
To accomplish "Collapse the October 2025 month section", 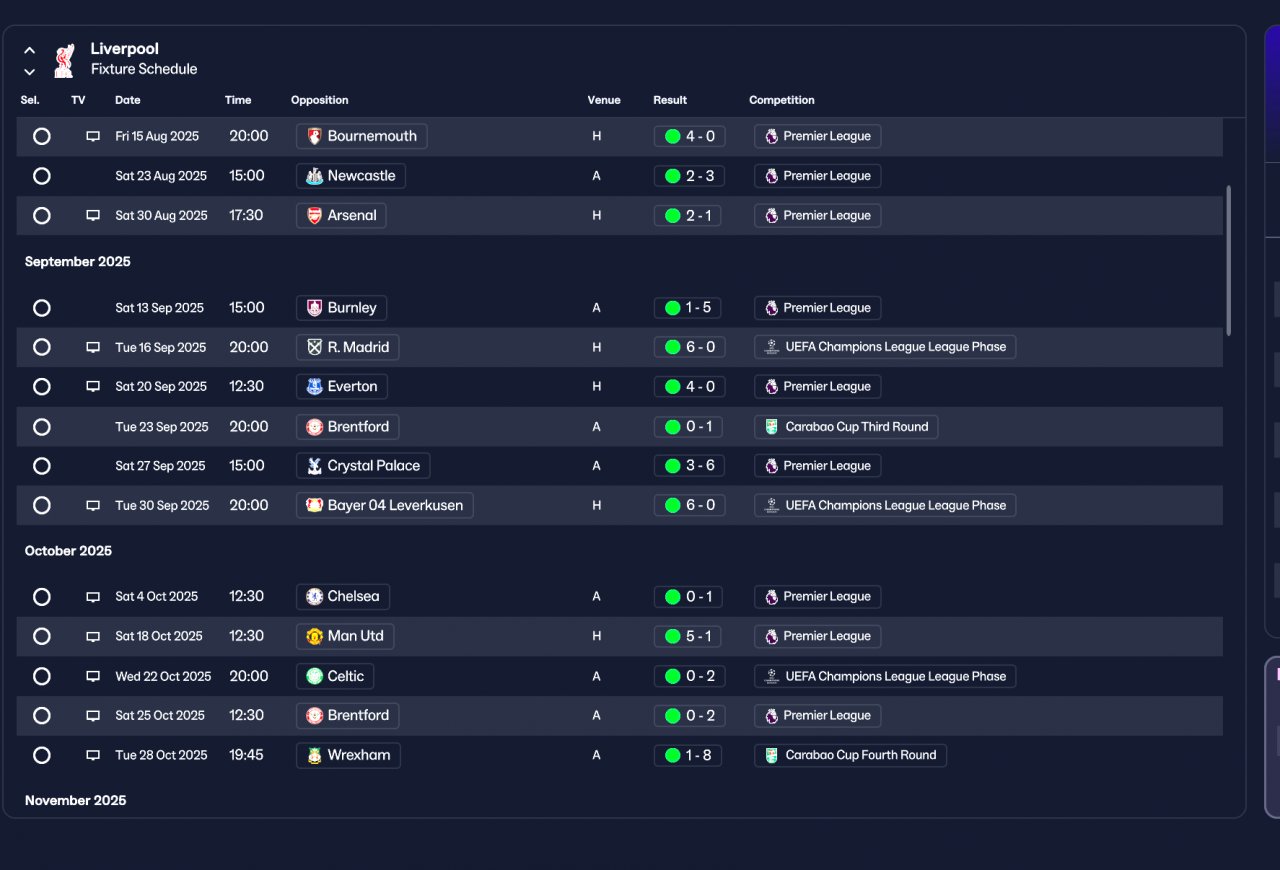I will 68,551.
